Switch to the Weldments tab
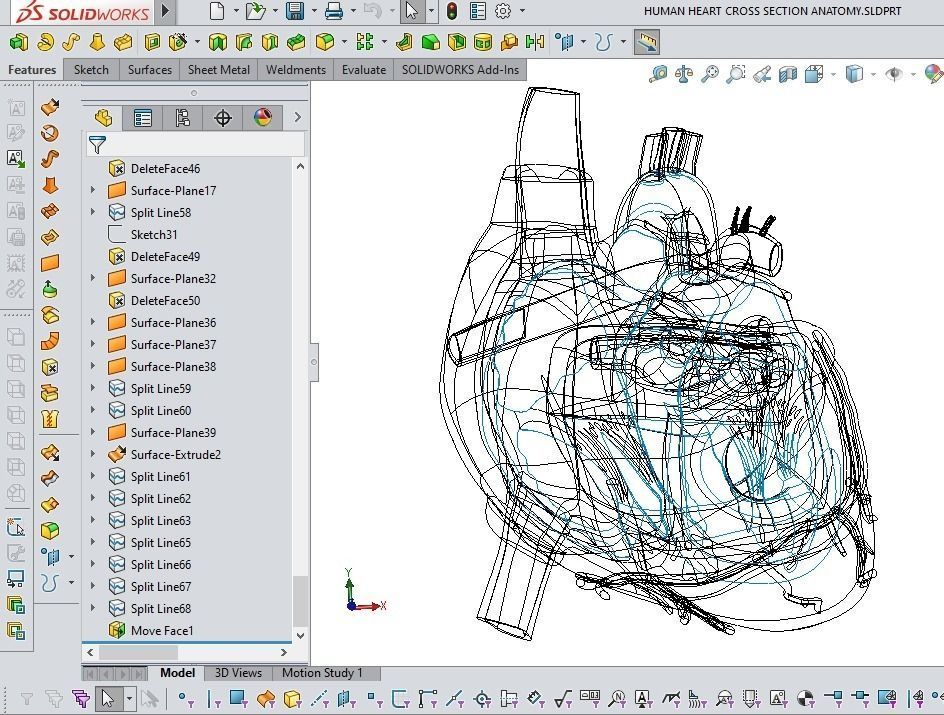 coord(296,70)
